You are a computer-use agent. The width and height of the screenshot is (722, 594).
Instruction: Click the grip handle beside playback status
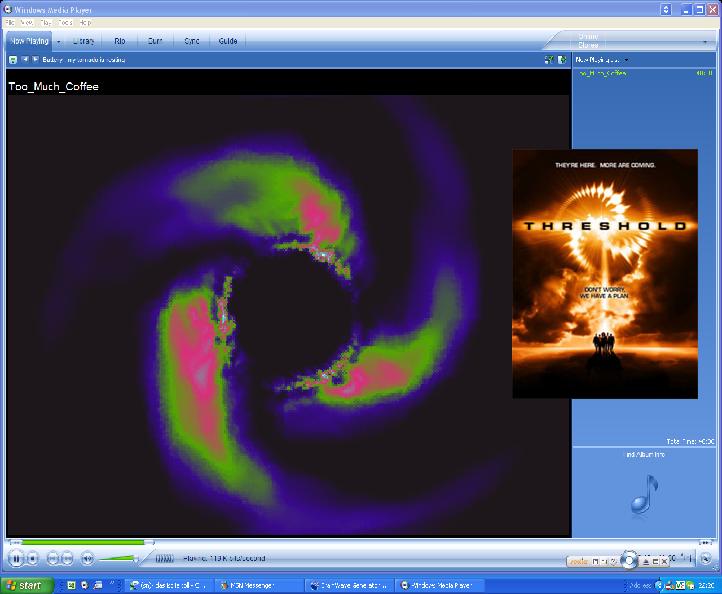pos(164,559)
